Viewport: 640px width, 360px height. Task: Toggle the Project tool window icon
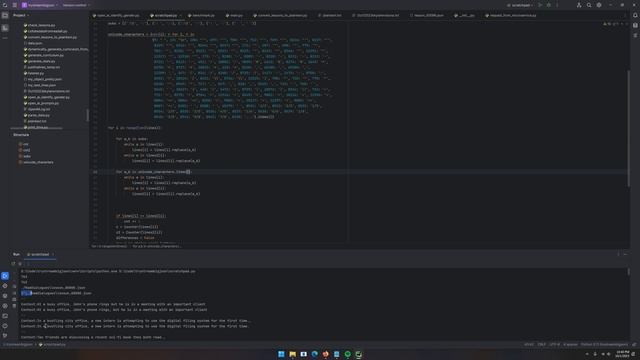click(x=5, y=15)
